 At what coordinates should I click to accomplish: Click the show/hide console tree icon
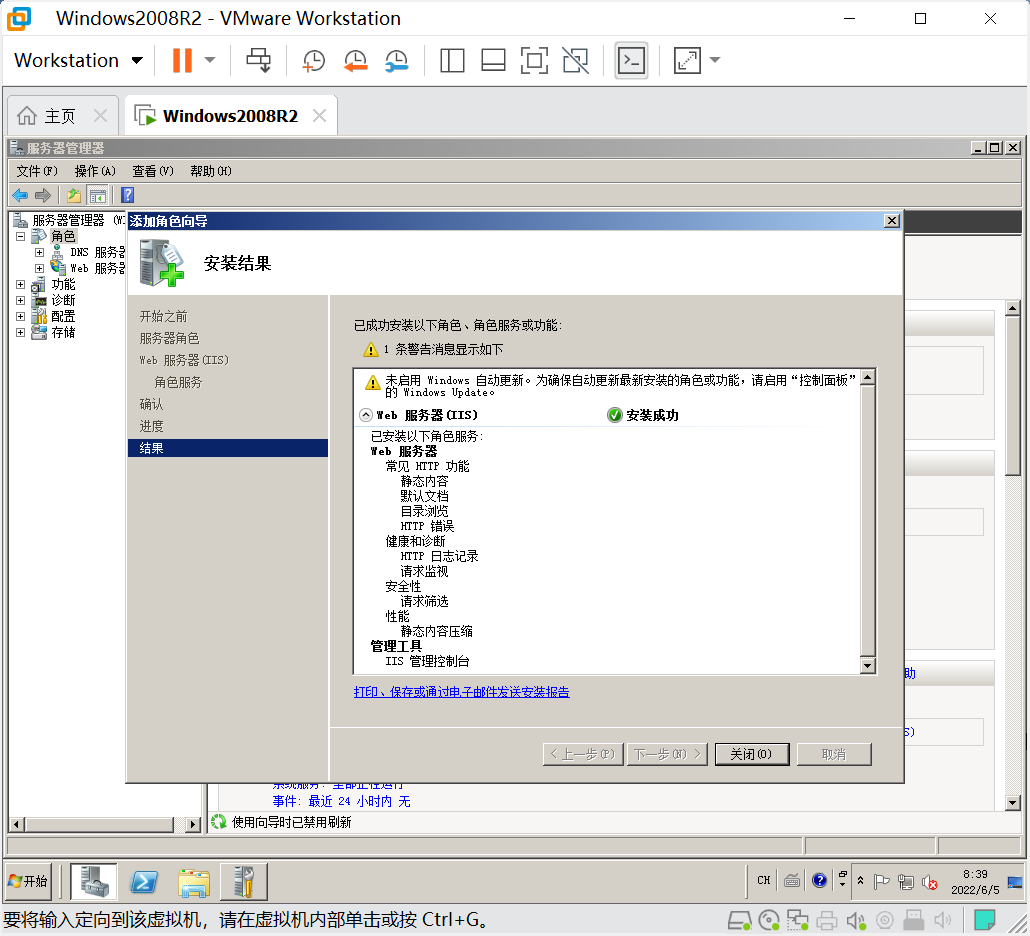(x=98, y=195)
